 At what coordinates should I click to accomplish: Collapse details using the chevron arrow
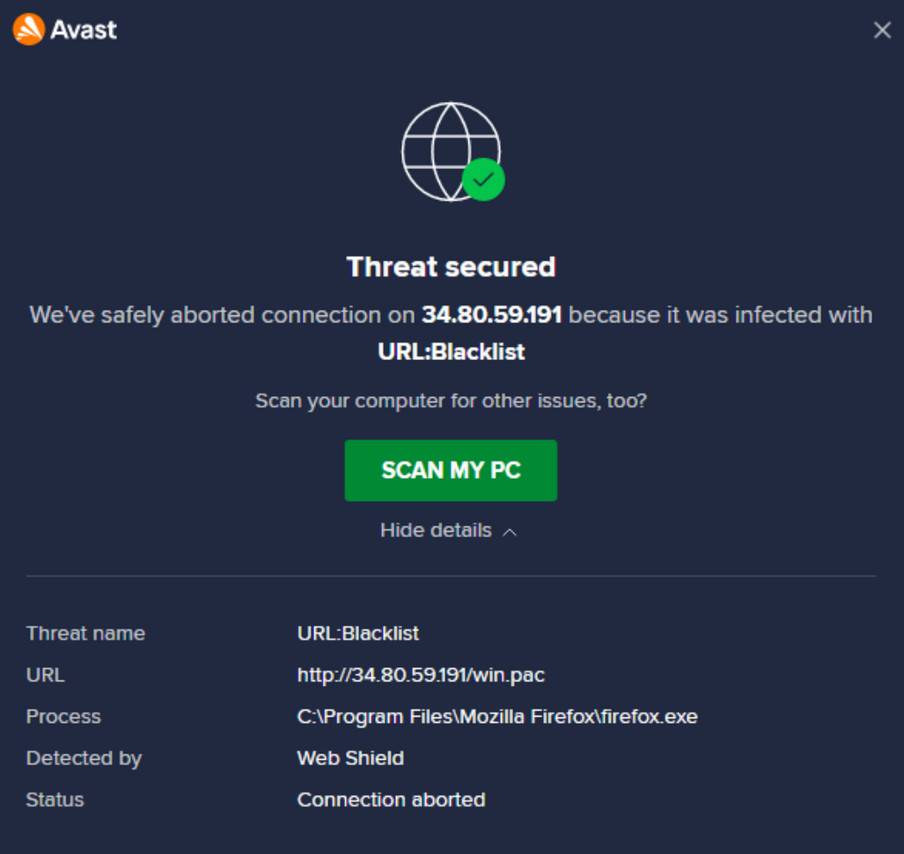(509, 532)
